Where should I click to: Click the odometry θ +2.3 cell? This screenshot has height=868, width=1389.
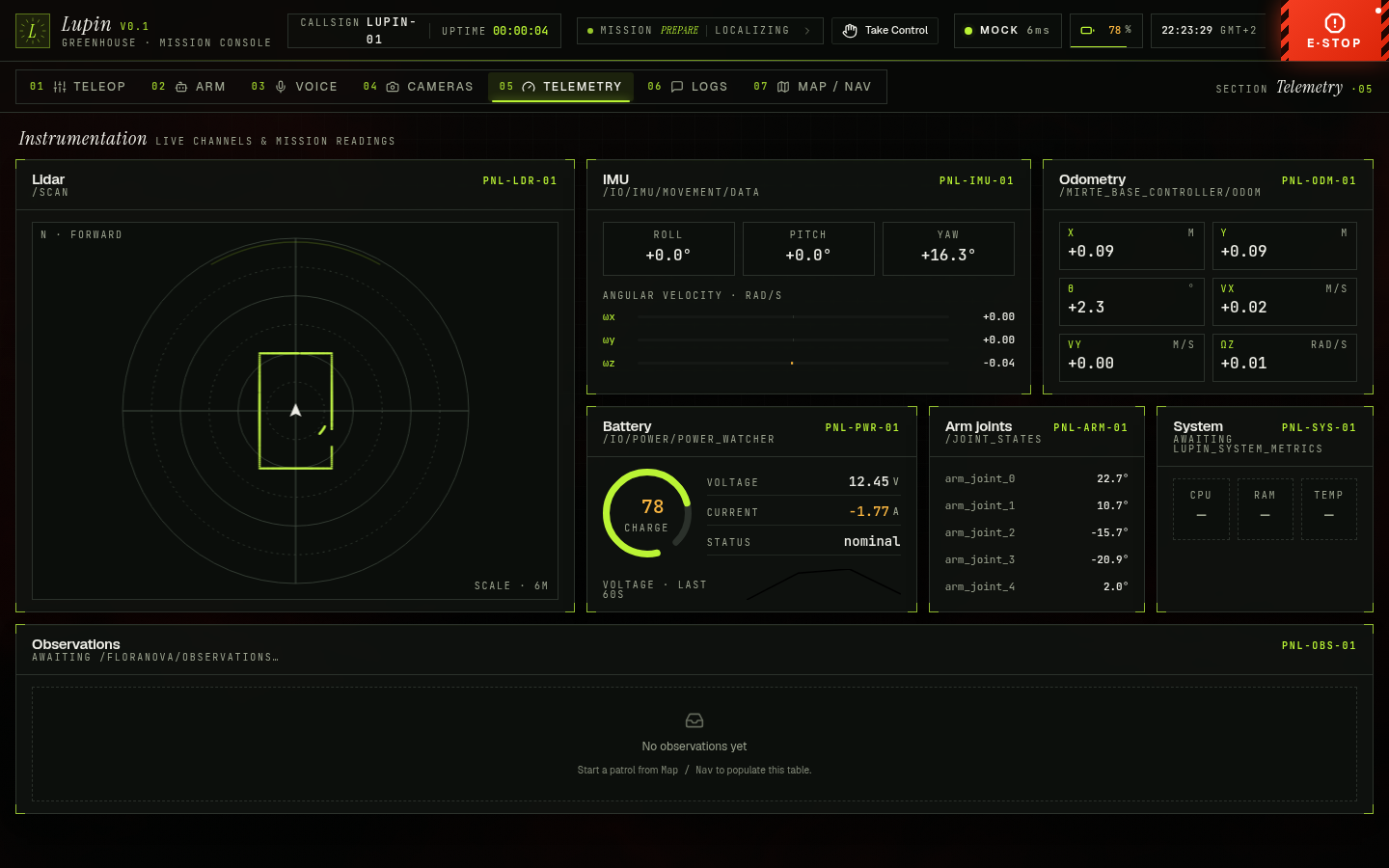[x=1131, y=302]
